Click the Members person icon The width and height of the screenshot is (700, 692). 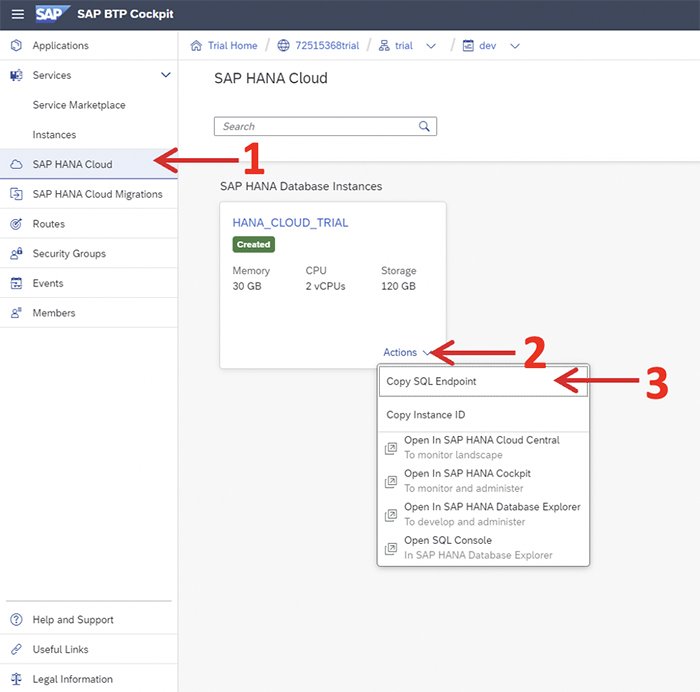click(x=16, y=313)
